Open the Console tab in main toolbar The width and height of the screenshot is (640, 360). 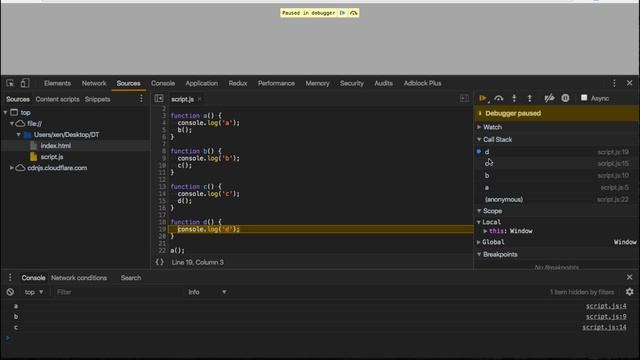coord(163,83)
